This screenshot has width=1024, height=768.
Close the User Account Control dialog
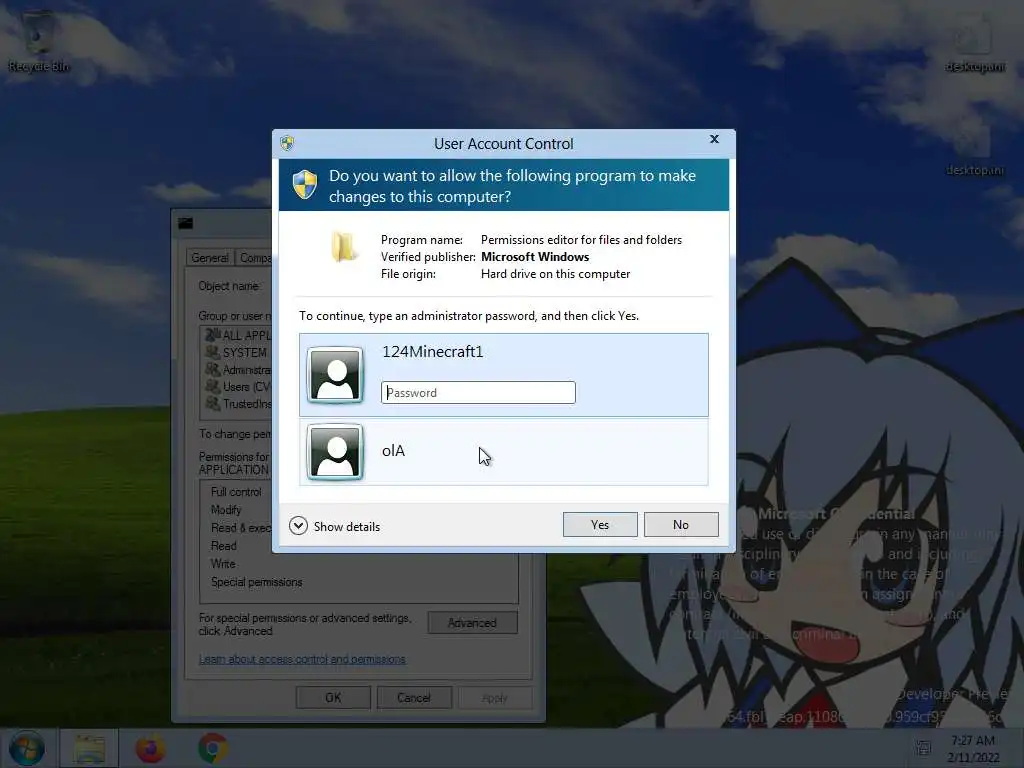point(714,139)
